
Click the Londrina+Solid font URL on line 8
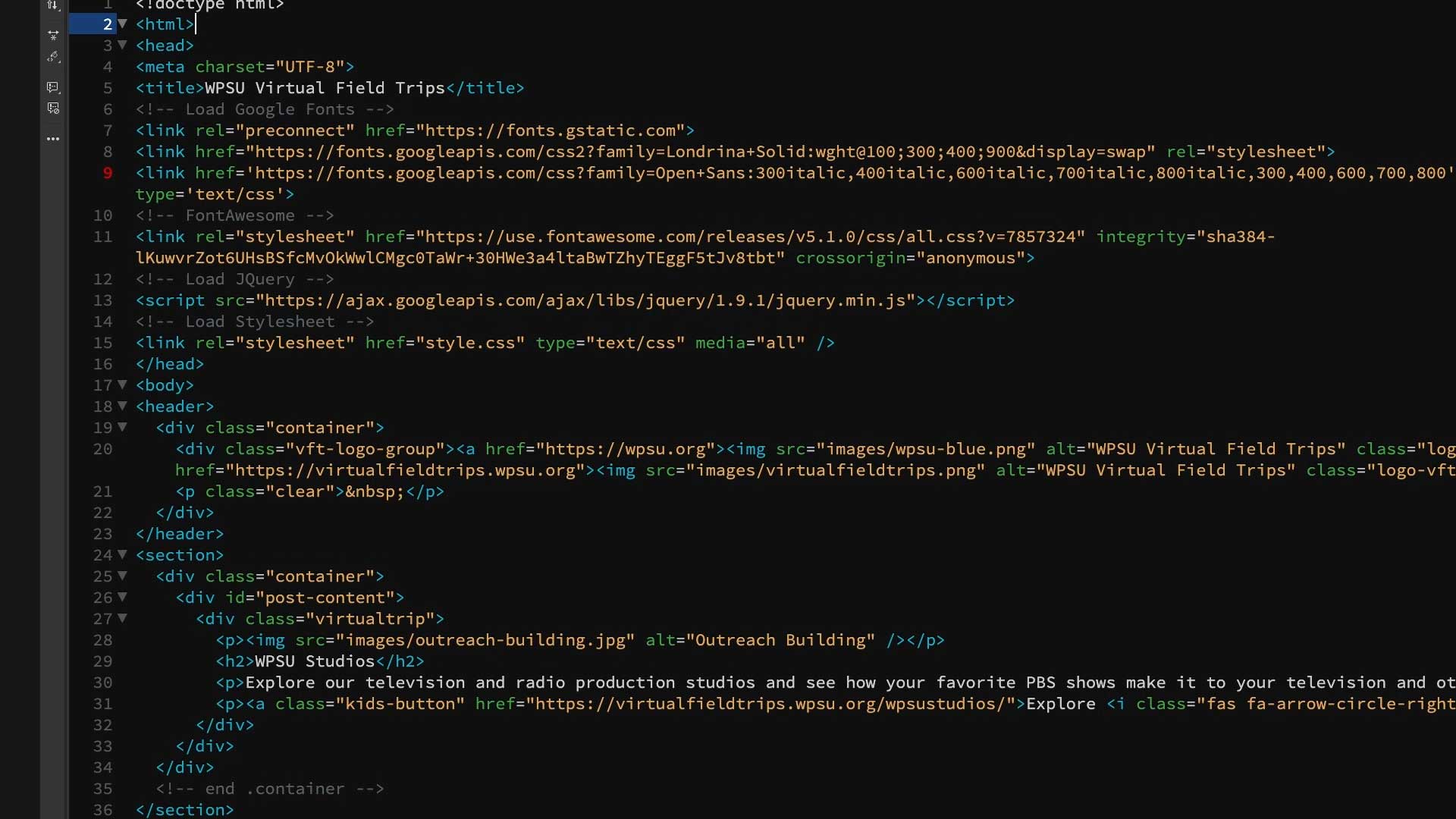(700, 152)
